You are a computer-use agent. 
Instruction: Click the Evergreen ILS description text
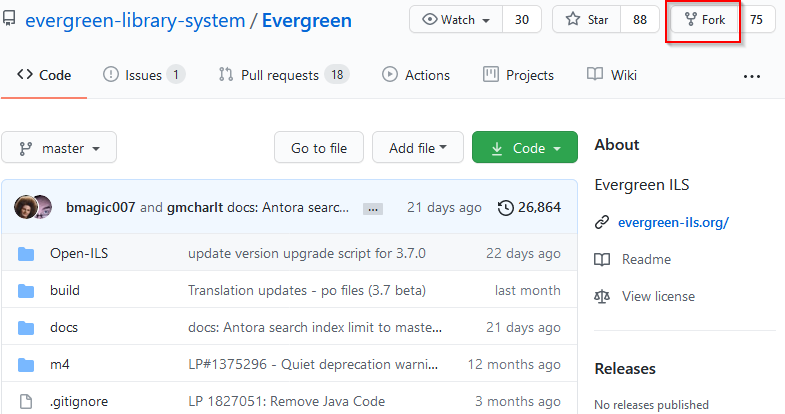point(642,185)
